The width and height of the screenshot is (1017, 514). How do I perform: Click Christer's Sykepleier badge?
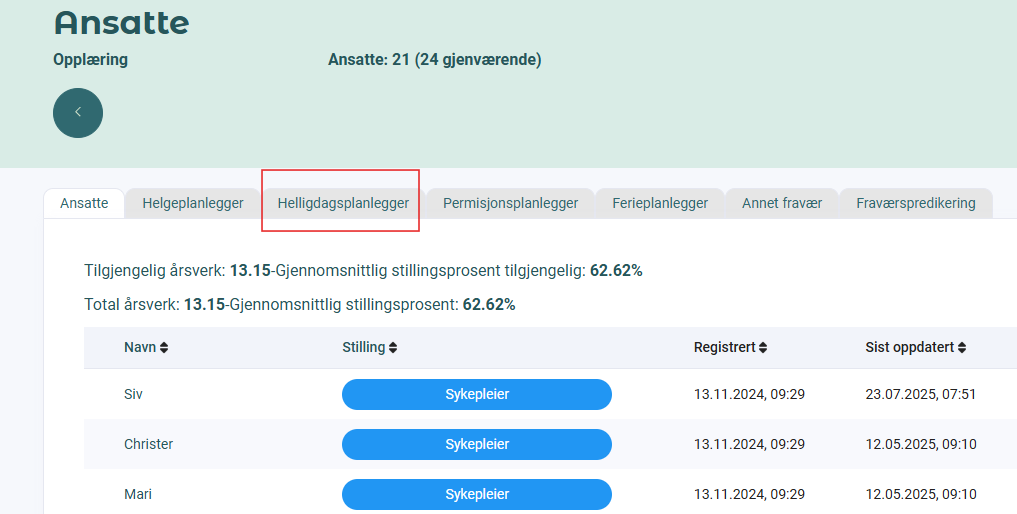[477, 444]
